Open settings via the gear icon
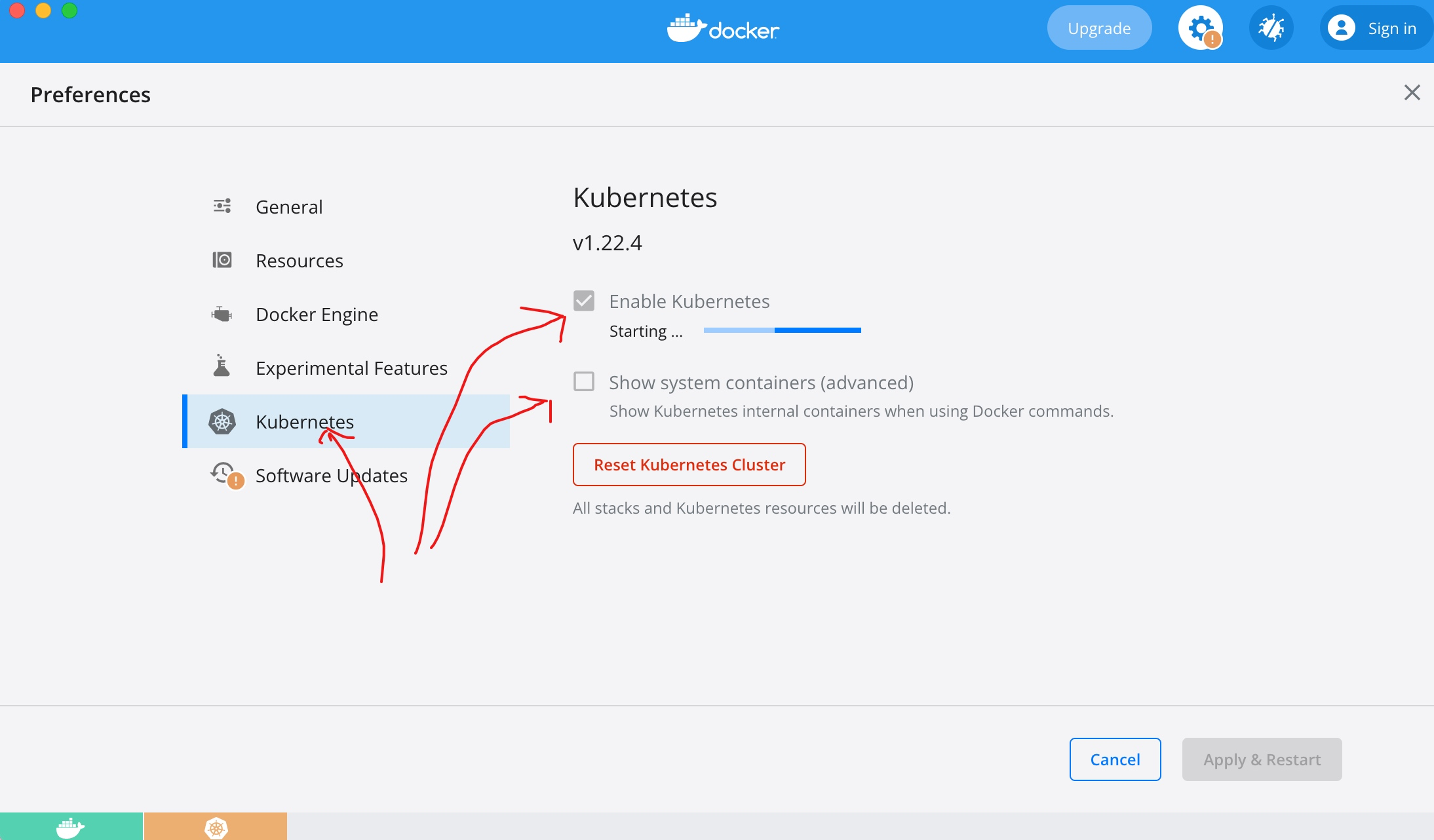Screen dimensions: 1434x840 (x=1200, y=28)
